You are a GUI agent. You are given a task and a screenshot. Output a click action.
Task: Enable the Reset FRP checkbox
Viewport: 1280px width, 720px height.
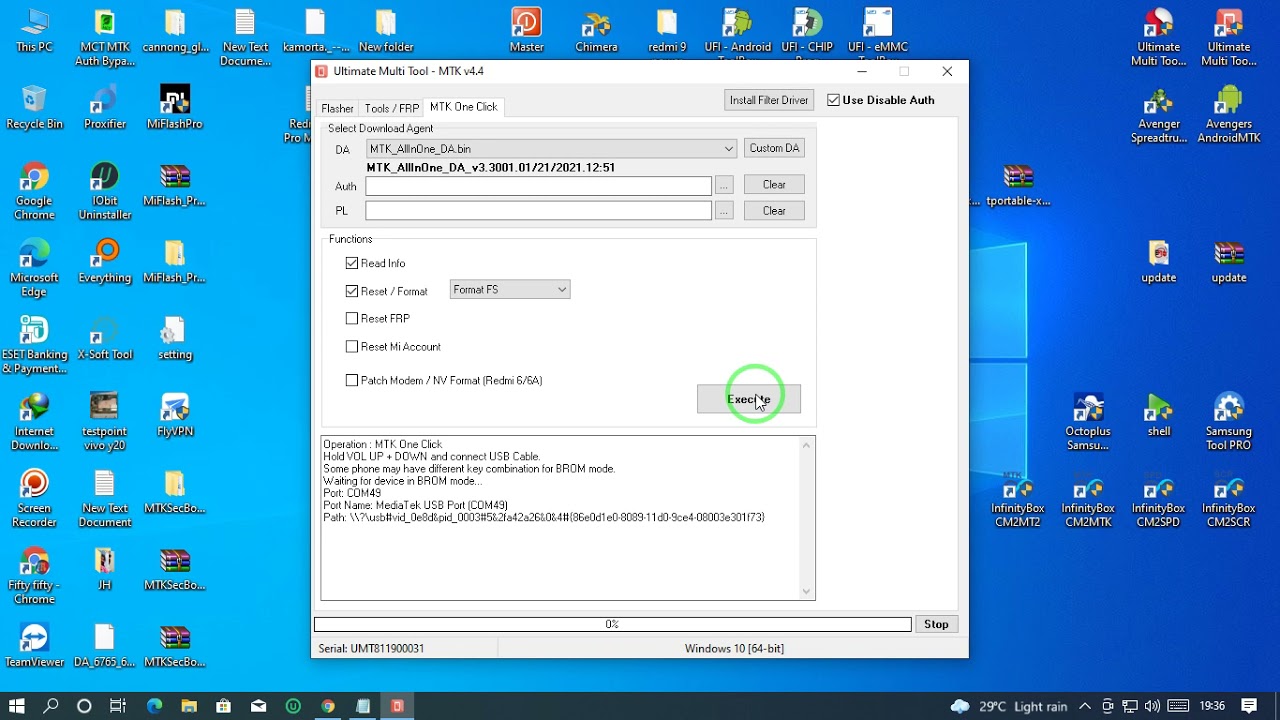tap(352, 318)
